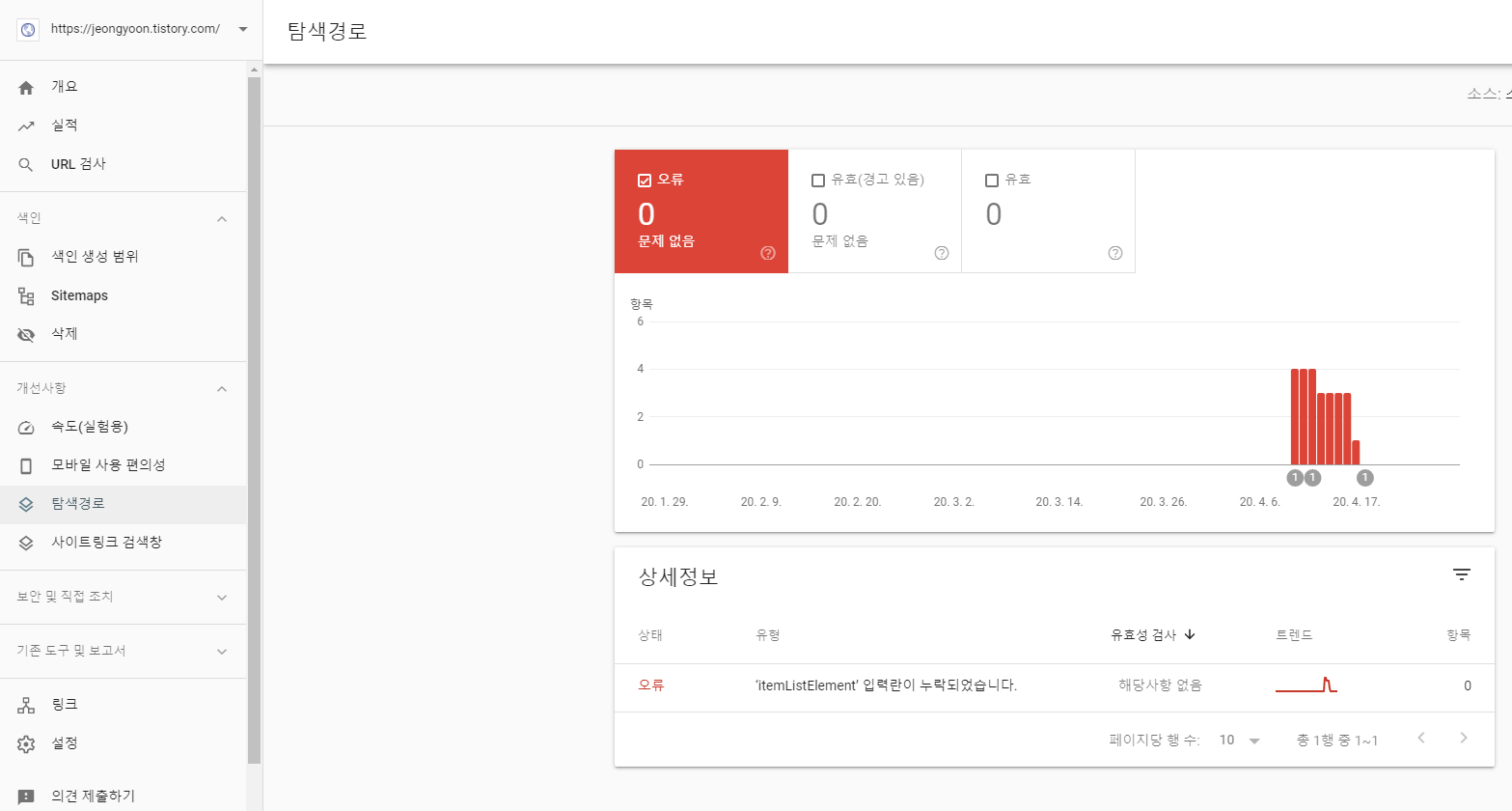Open 색인 생성 범위 report
The width and height of the screenshot is (1512, 811).
(124, 257)
